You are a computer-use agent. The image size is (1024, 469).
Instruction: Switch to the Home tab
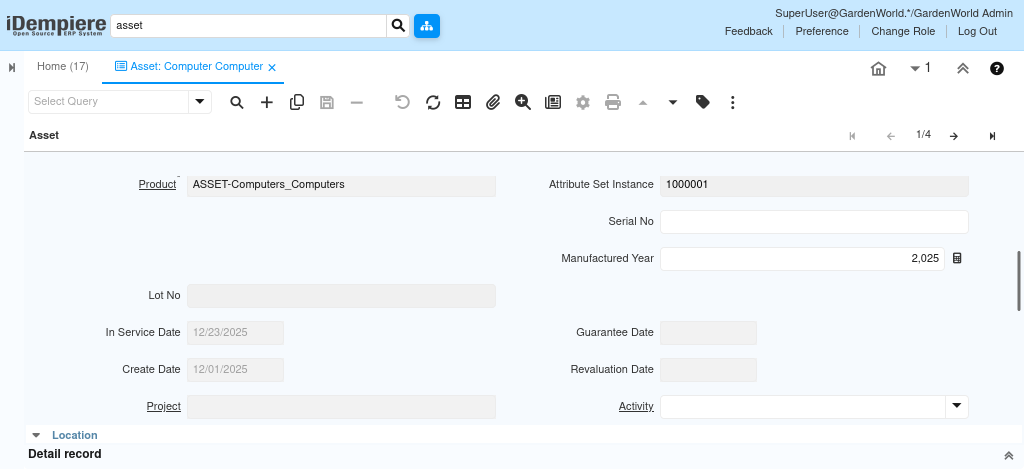[62, 67]
